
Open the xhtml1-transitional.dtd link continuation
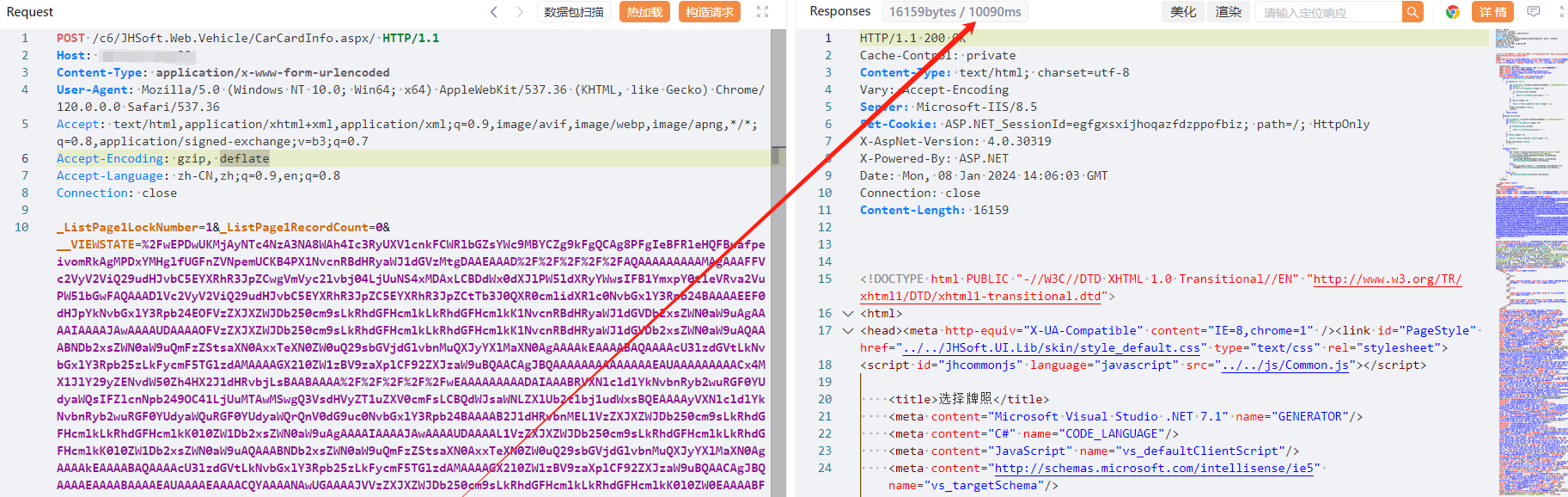coord(980,297)
